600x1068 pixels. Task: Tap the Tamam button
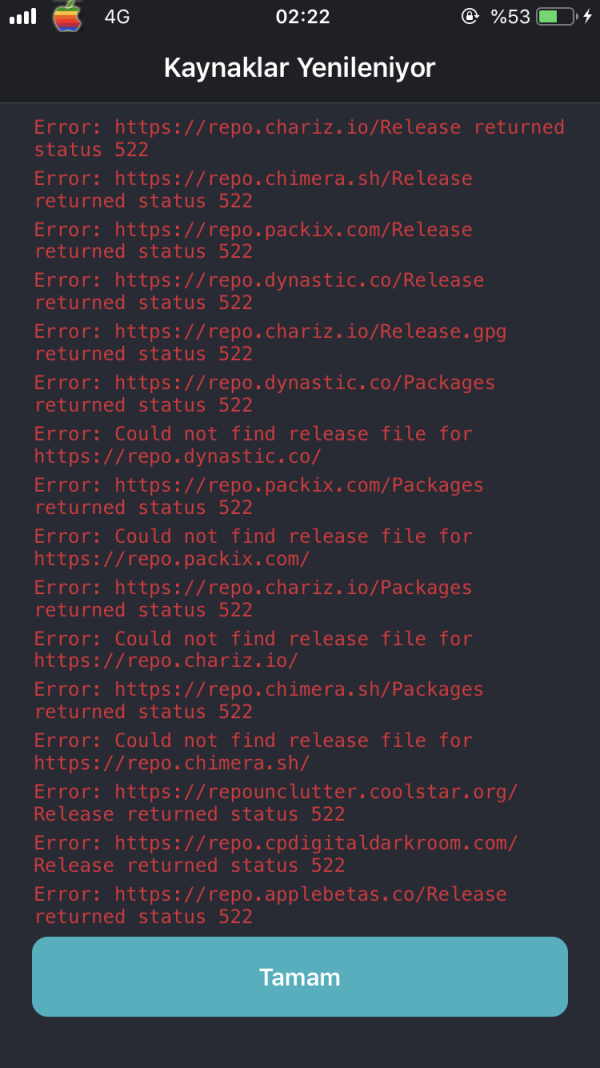coord(300,977)
